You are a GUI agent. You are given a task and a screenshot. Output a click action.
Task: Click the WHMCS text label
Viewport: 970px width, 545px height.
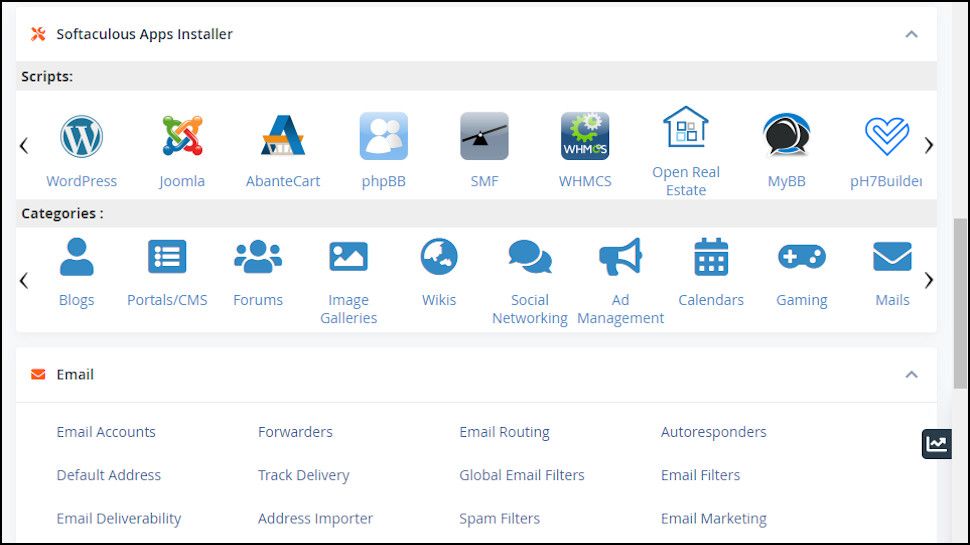(x=585, y=181)
